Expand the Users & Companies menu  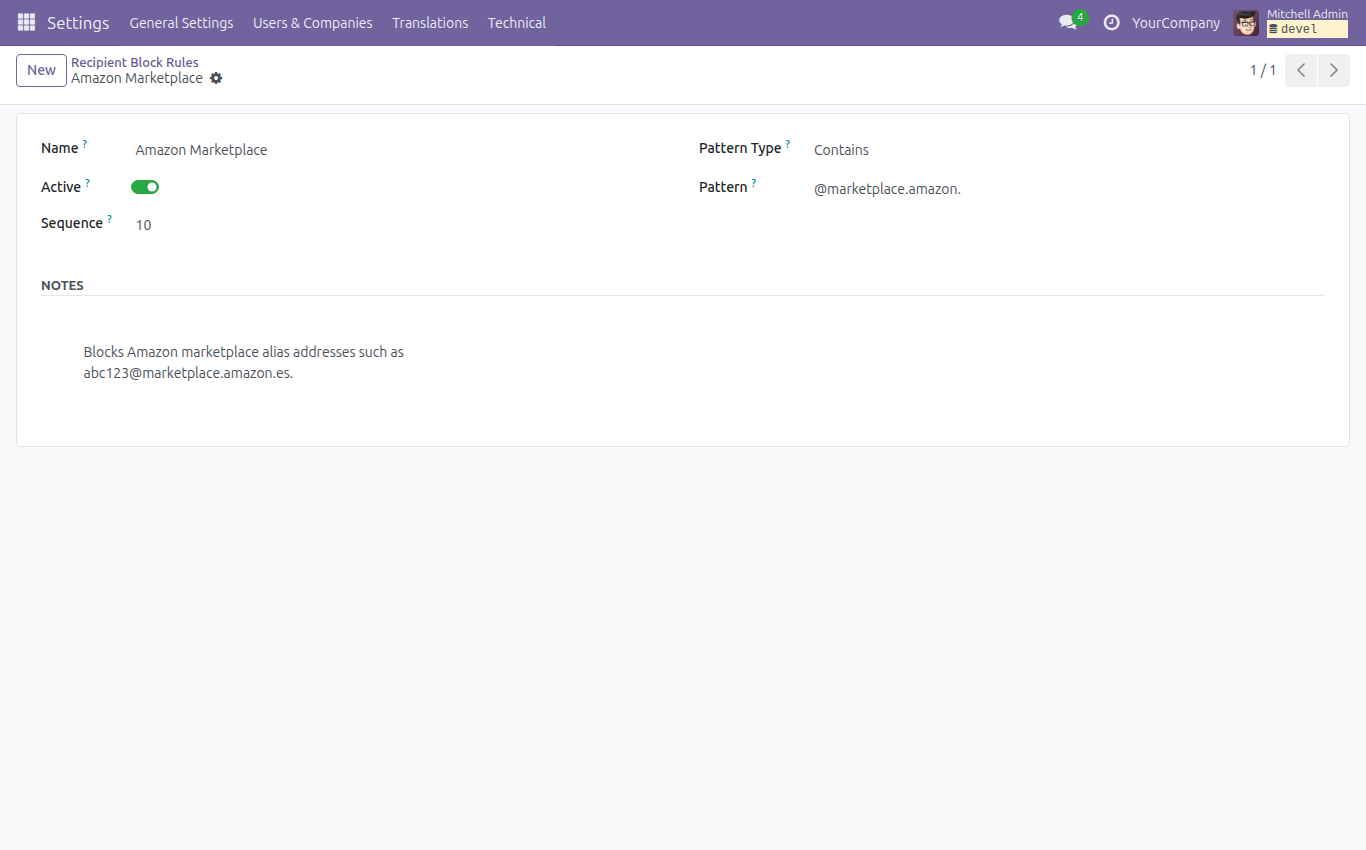coord(313,22)
